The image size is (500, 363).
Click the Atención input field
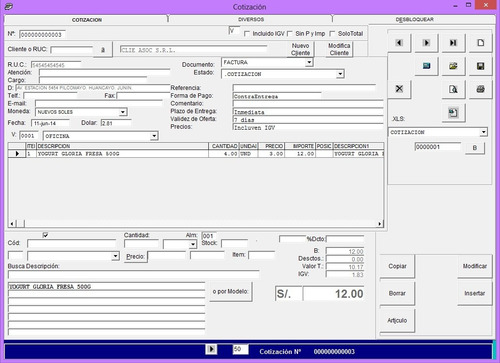tap(104, 73)
